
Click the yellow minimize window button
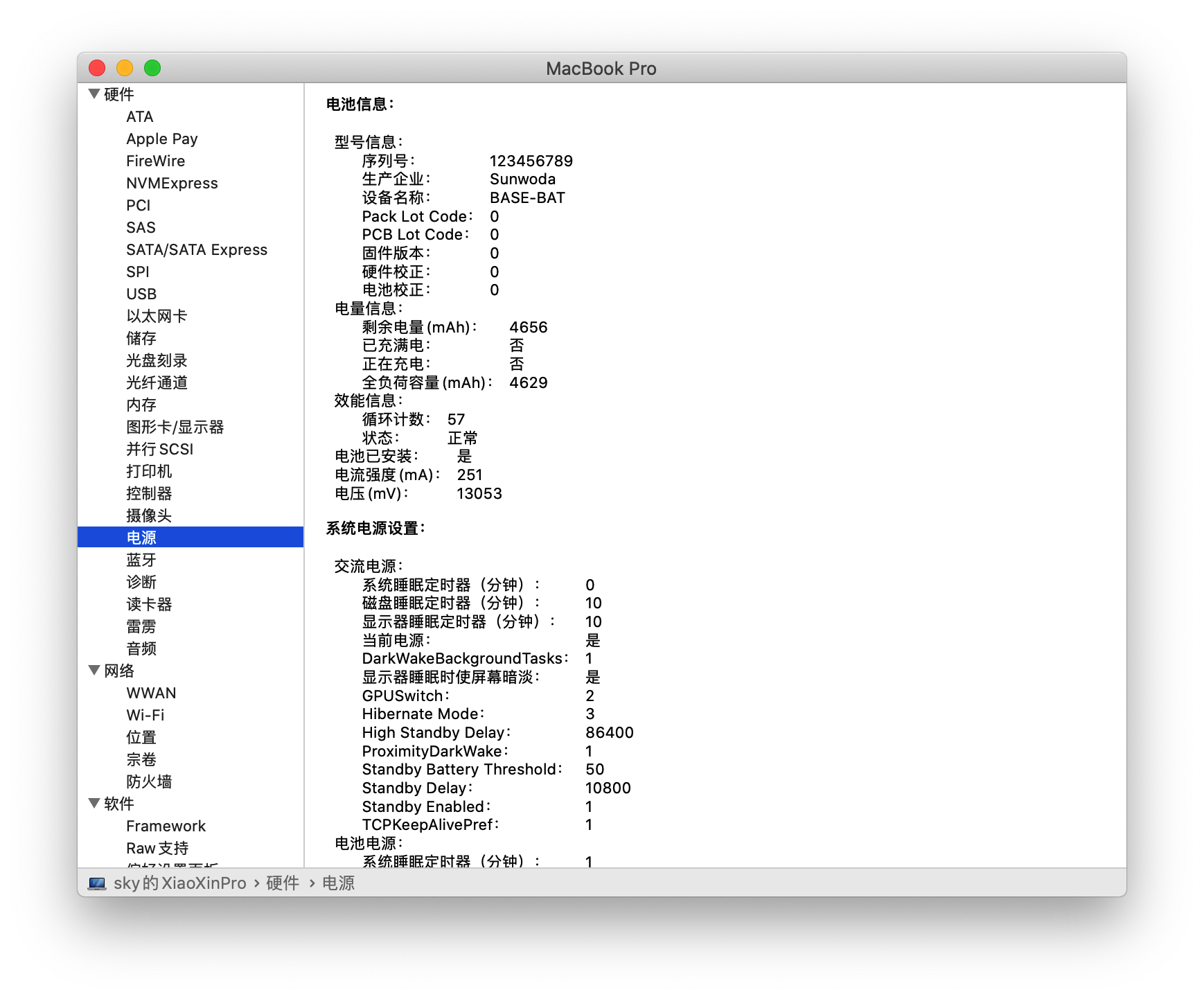tap(125, 68)
